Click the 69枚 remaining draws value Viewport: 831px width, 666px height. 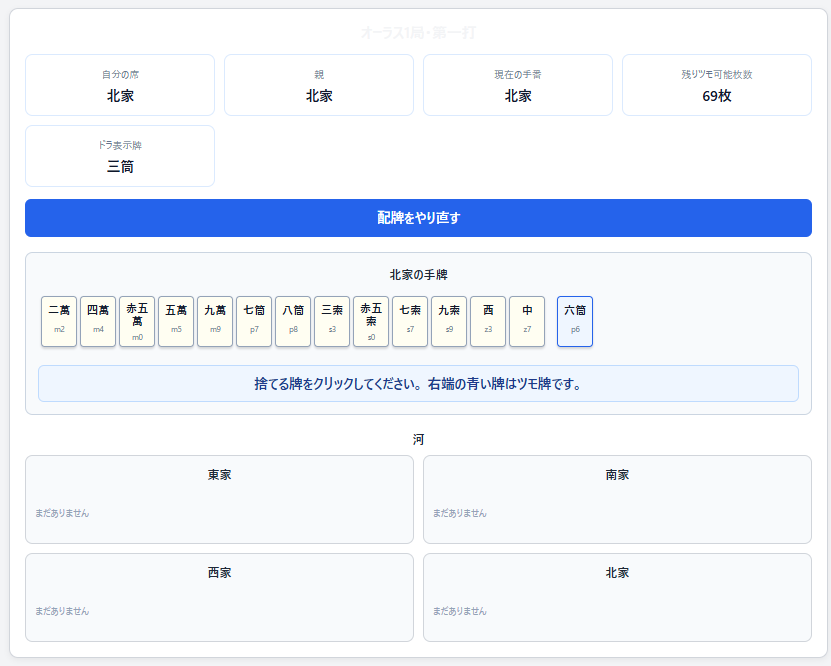717,96
